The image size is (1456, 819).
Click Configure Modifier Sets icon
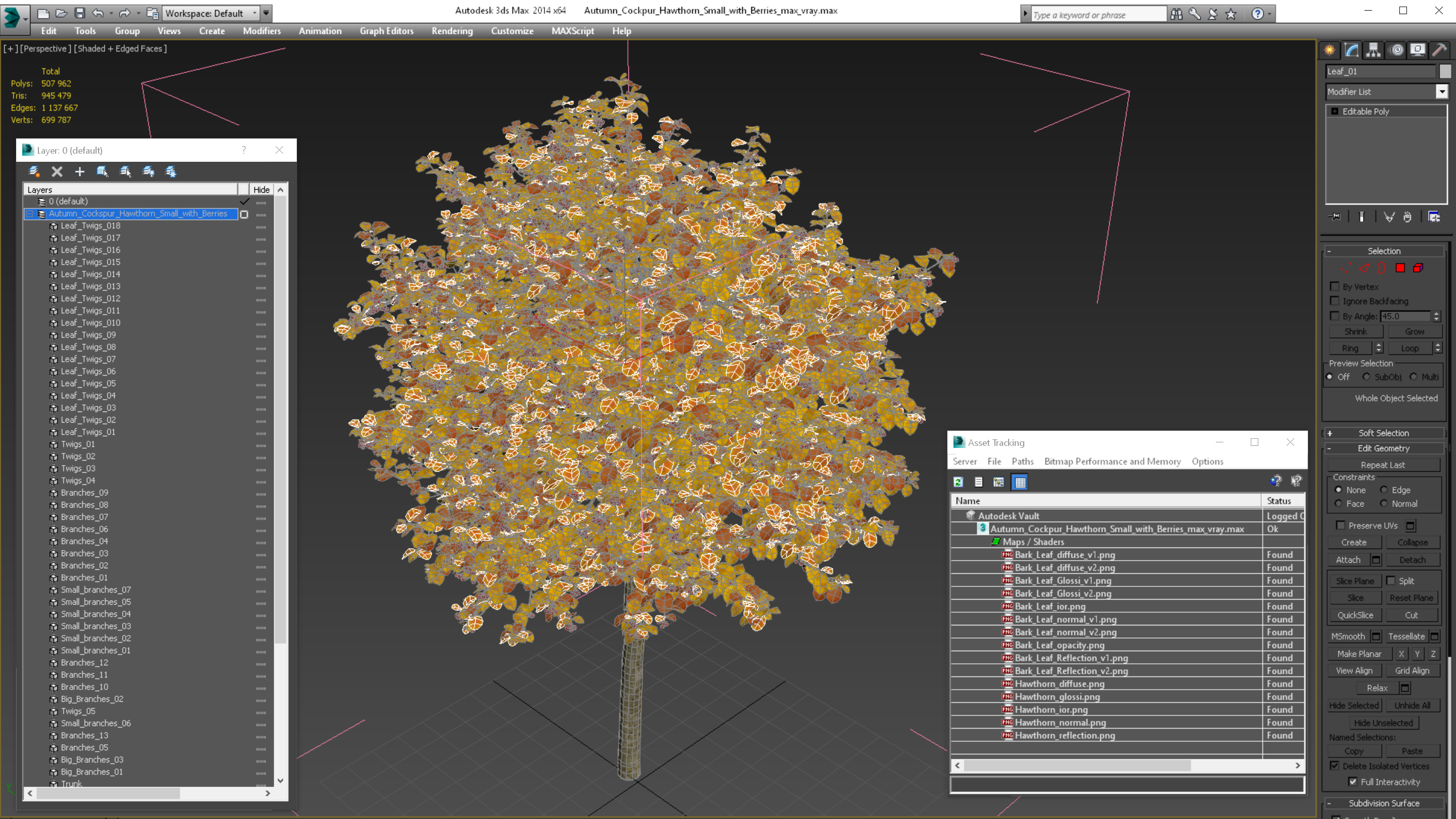click(1434, 216)
